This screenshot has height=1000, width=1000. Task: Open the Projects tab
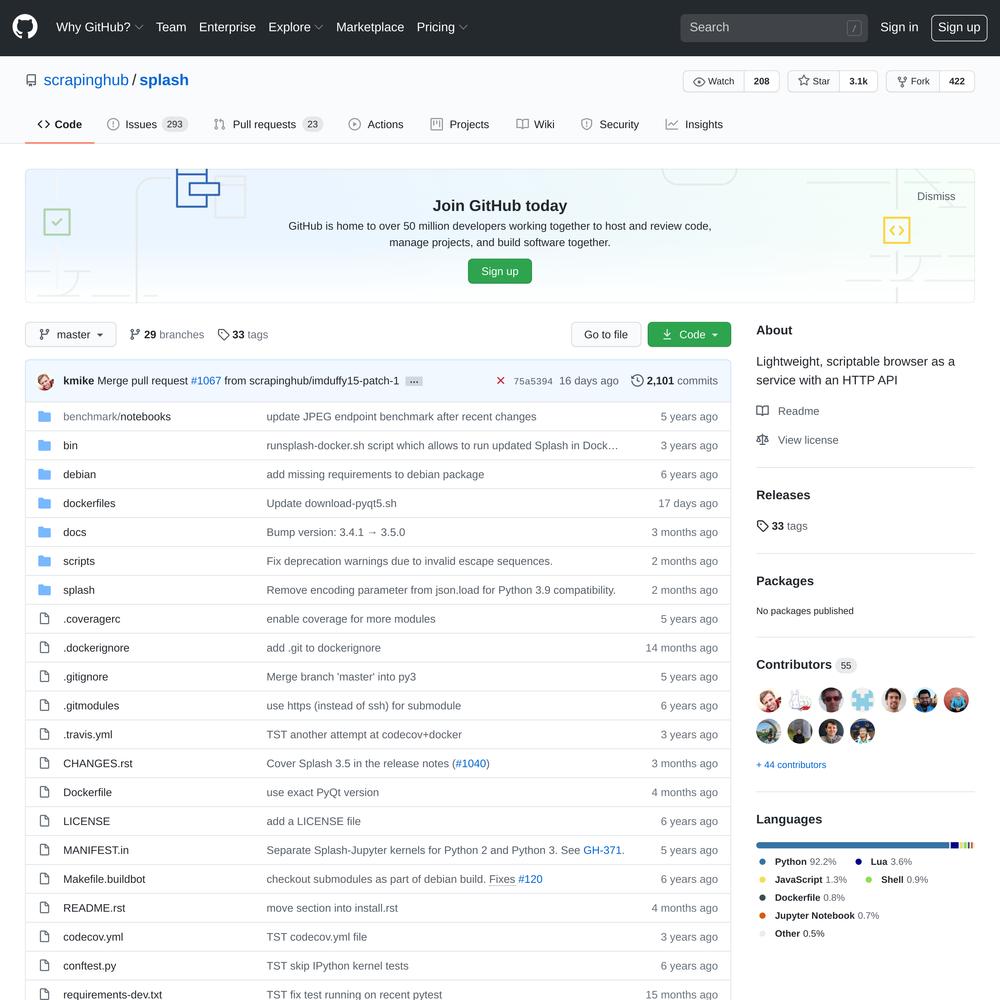[459, 124]
